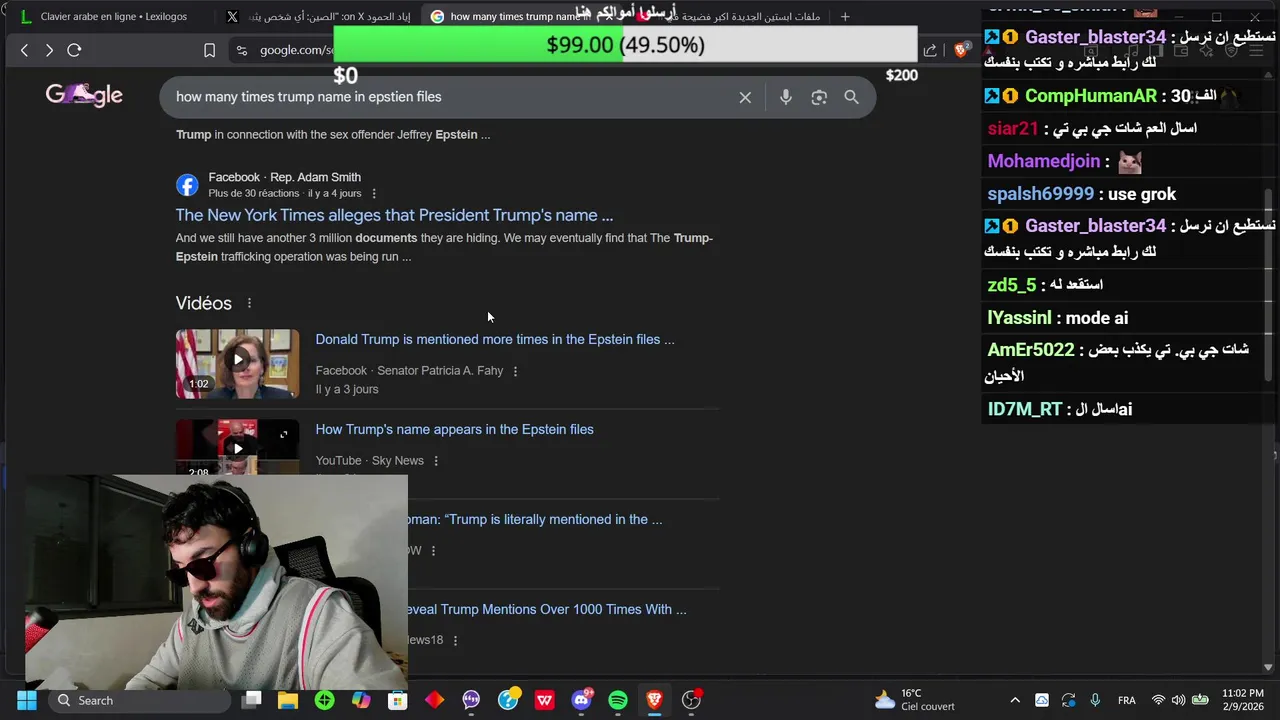
Task: Click the share icon in the address bar
Action: (x=930, y=50)
